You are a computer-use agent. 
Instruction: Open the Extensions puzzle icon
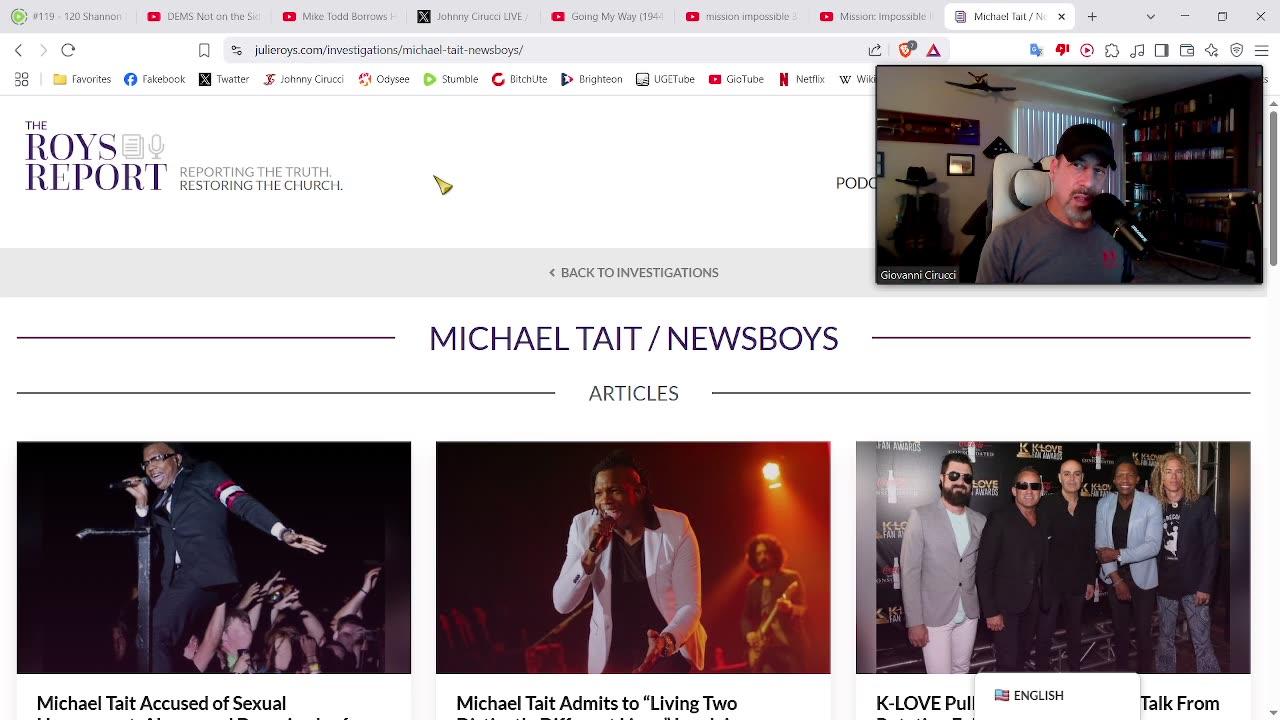tap(1112, 50)
